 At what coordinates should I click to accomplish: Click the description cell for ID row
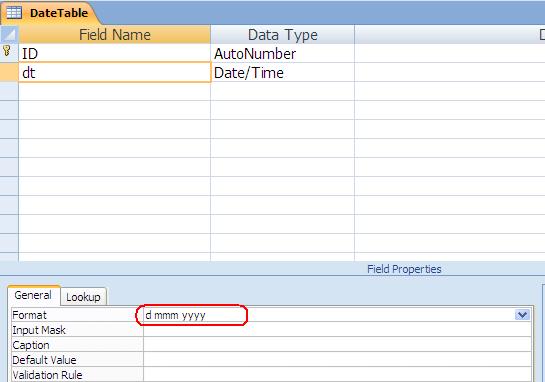(x=450, y=54)
